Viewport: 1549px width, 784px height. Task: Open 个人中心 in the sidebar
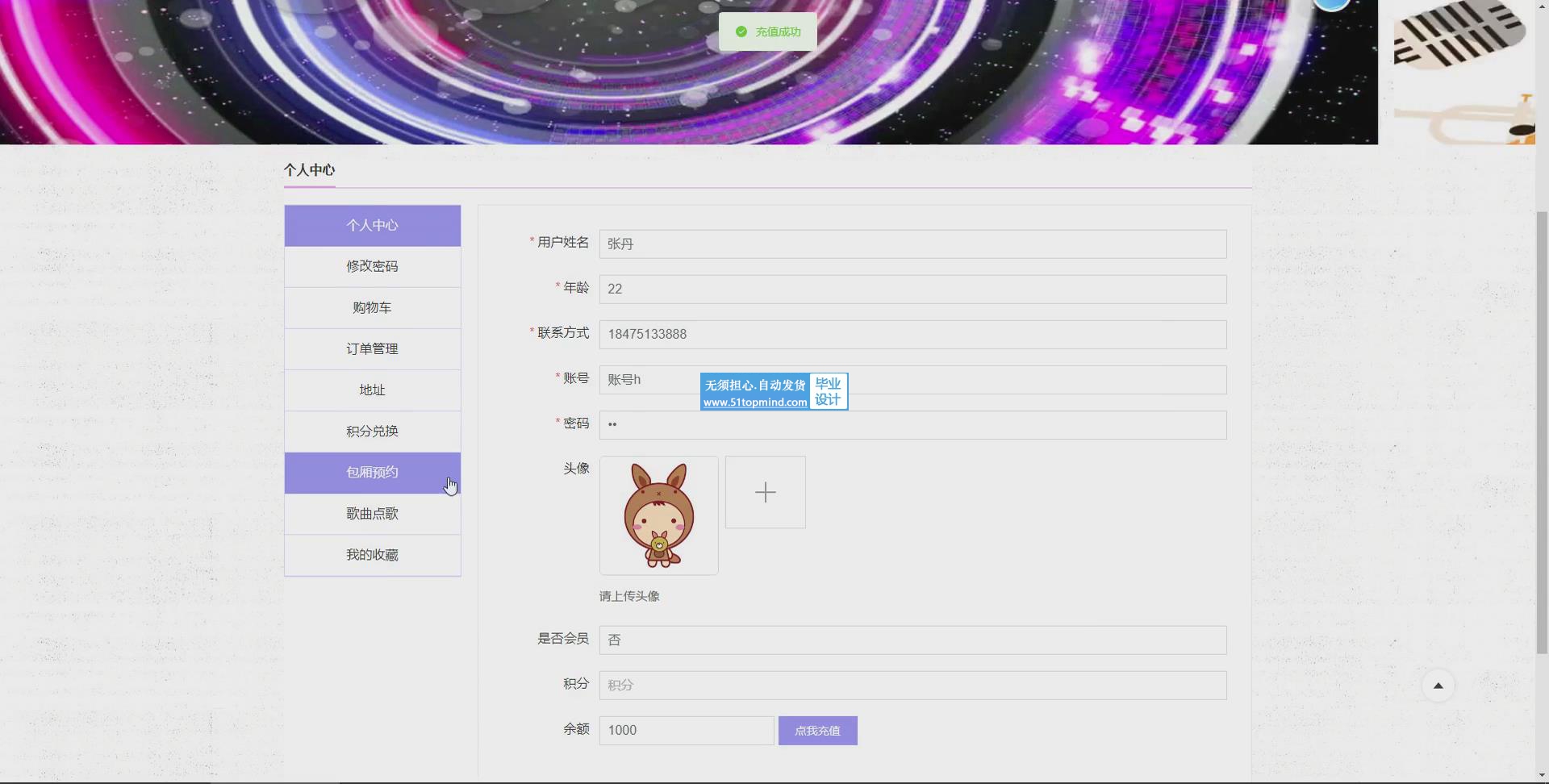point(372,226)
